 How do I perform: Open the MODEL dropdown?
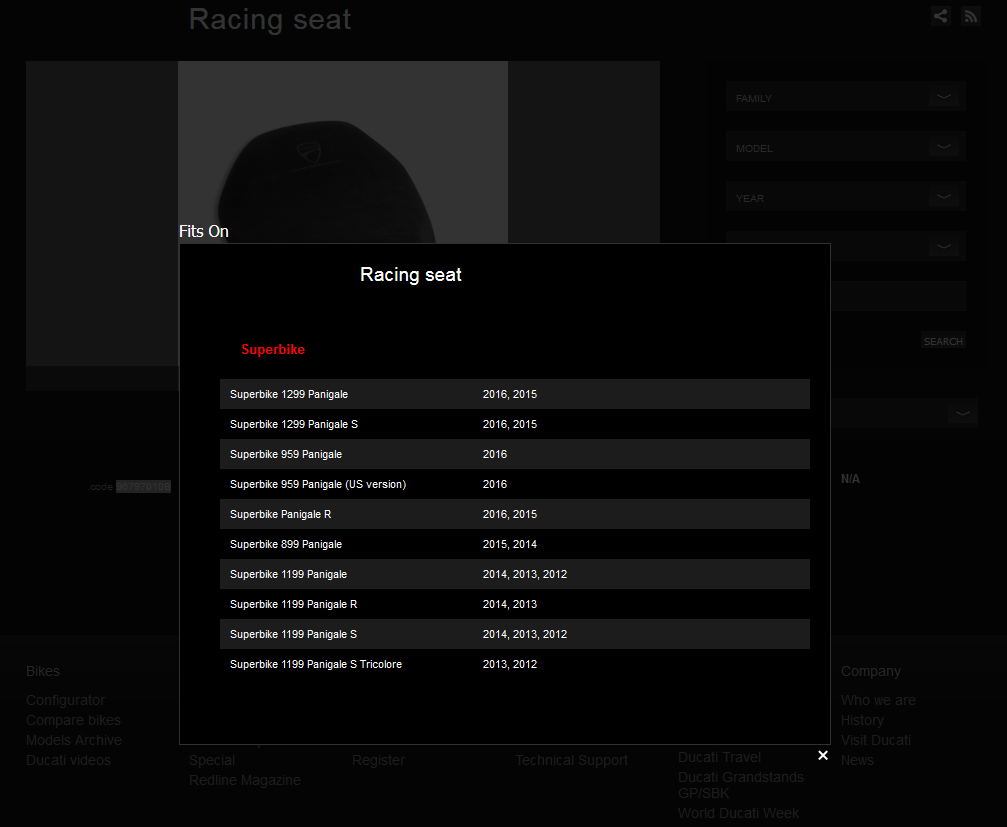[x=845, y=147]
